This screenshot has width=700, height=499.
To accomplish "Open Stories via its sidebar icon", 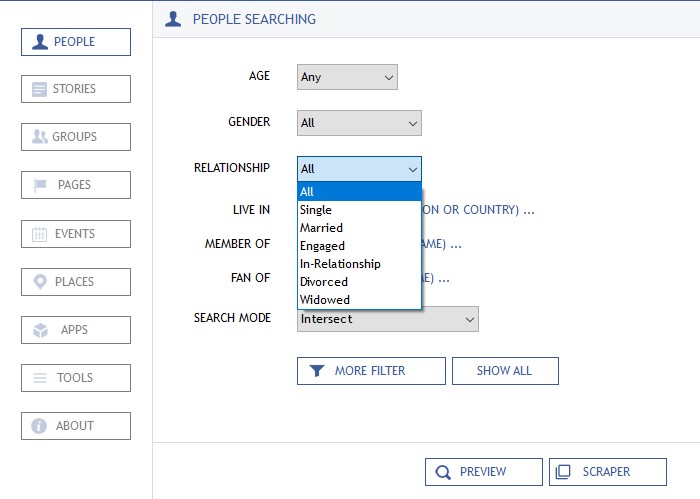I will point(40,89).
